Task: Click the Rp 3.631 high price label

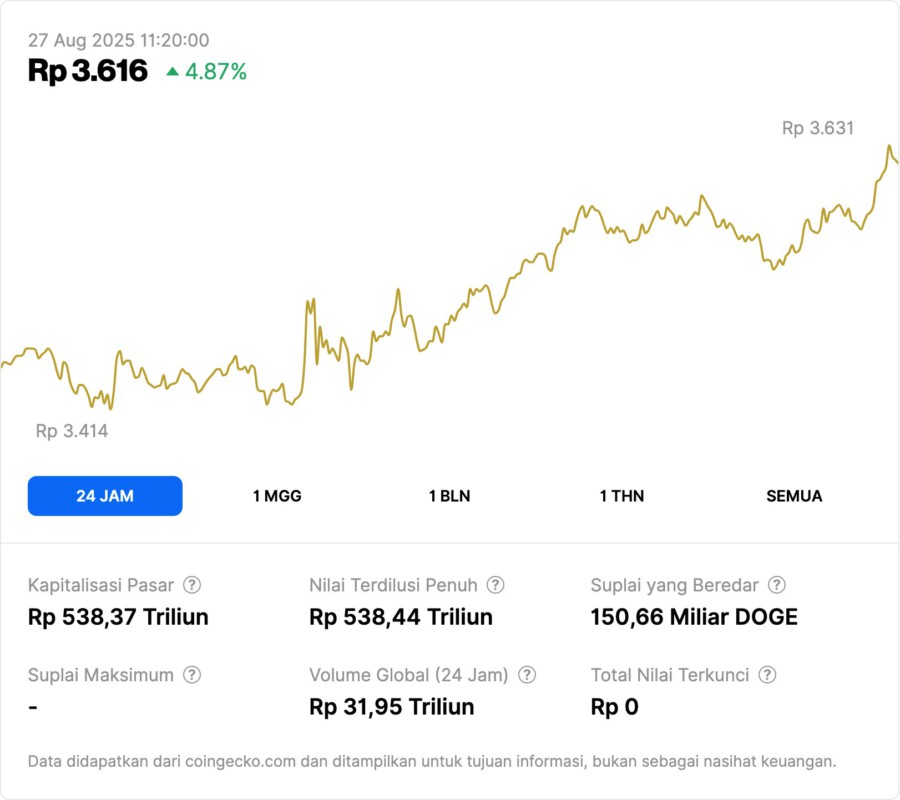Action: [x=818, y=128]
